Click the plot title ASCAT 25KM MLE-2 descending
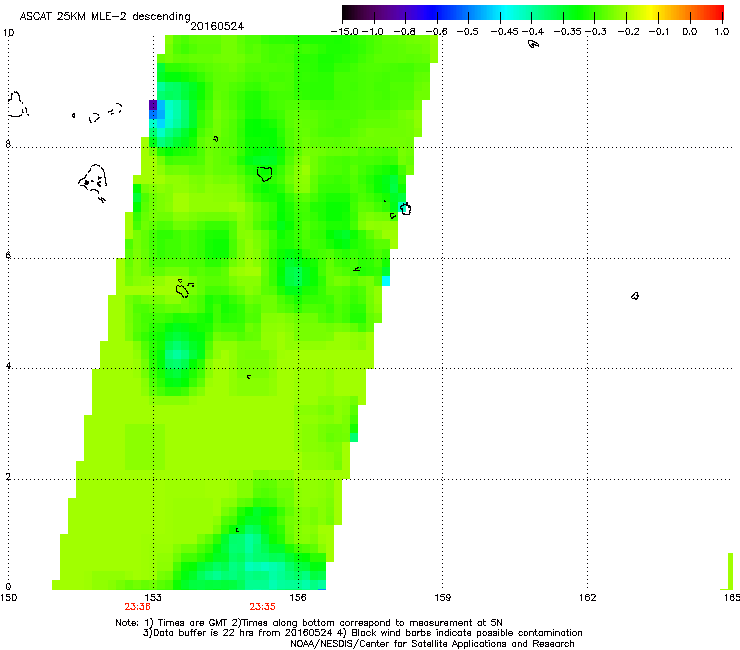 pos(105,16)
